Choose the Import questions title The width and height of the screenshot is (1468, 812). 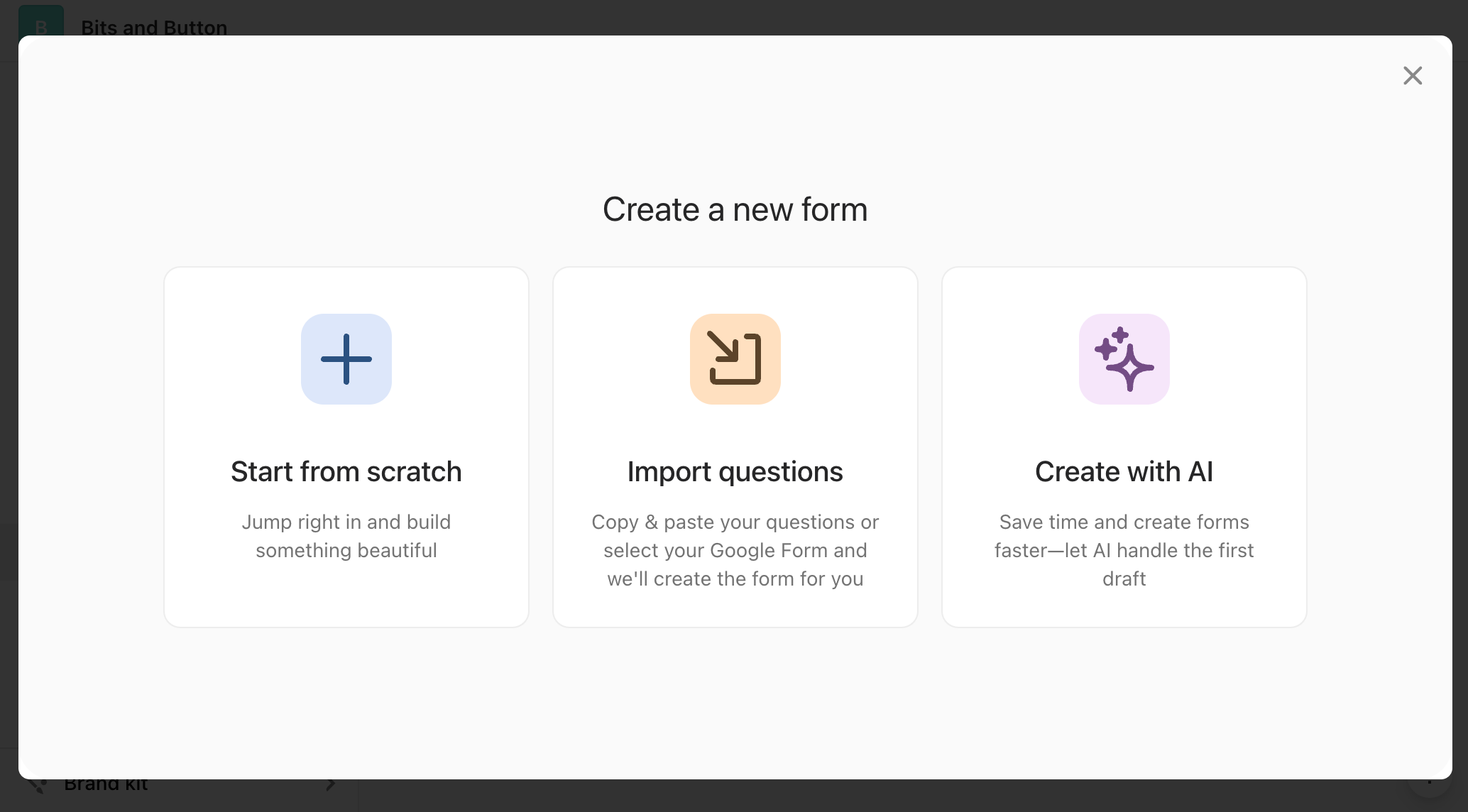click(x=735, y=472)
